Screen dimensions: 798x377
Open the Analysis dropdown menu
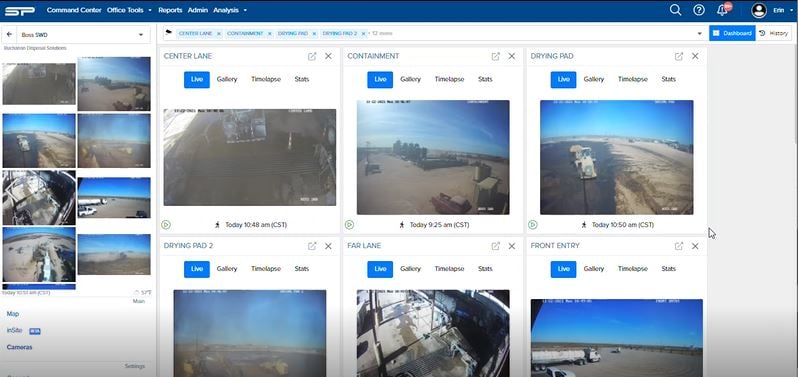[230, 10]
